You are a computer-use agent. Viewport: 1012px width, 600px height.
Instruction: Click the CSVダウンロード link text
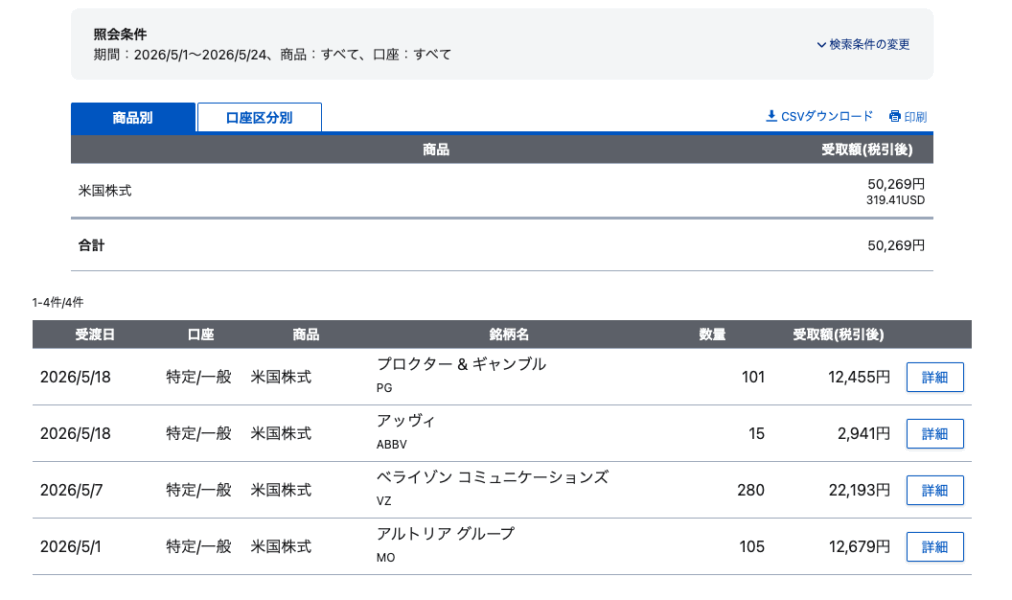[x=827, y=116]
